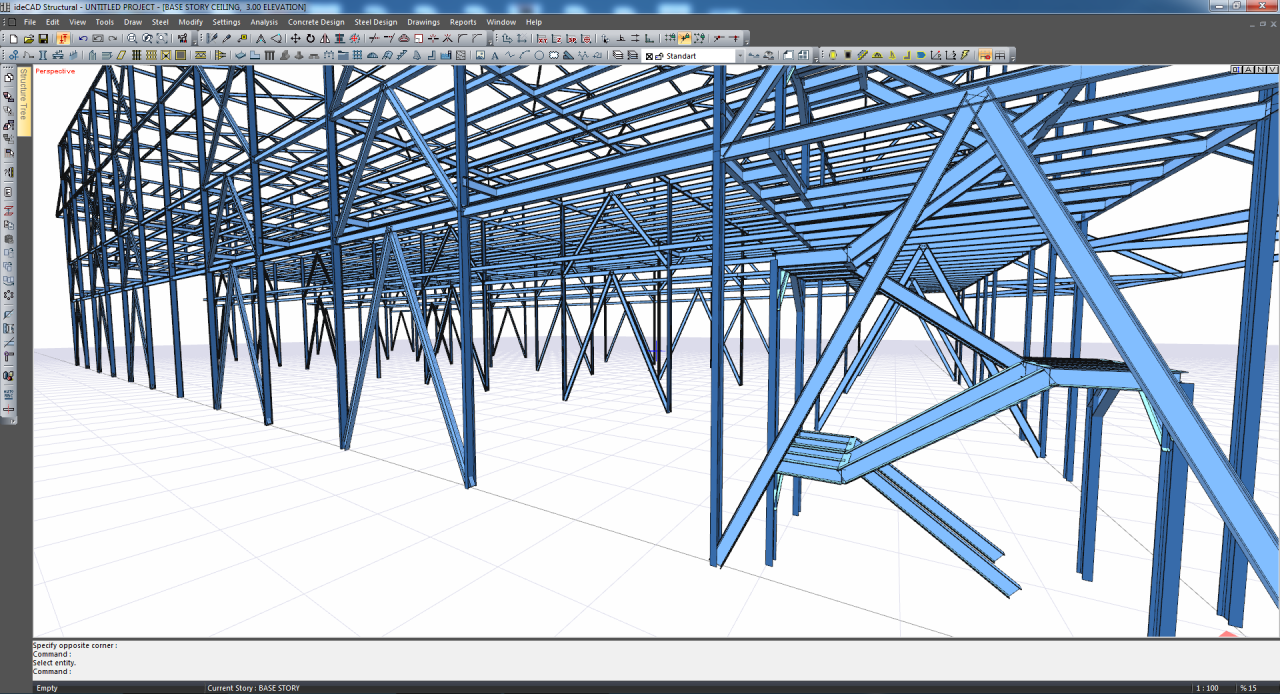
Task: Toggle the table-grid button at steel toolbar end
Action: click(x=1000, y=55)
